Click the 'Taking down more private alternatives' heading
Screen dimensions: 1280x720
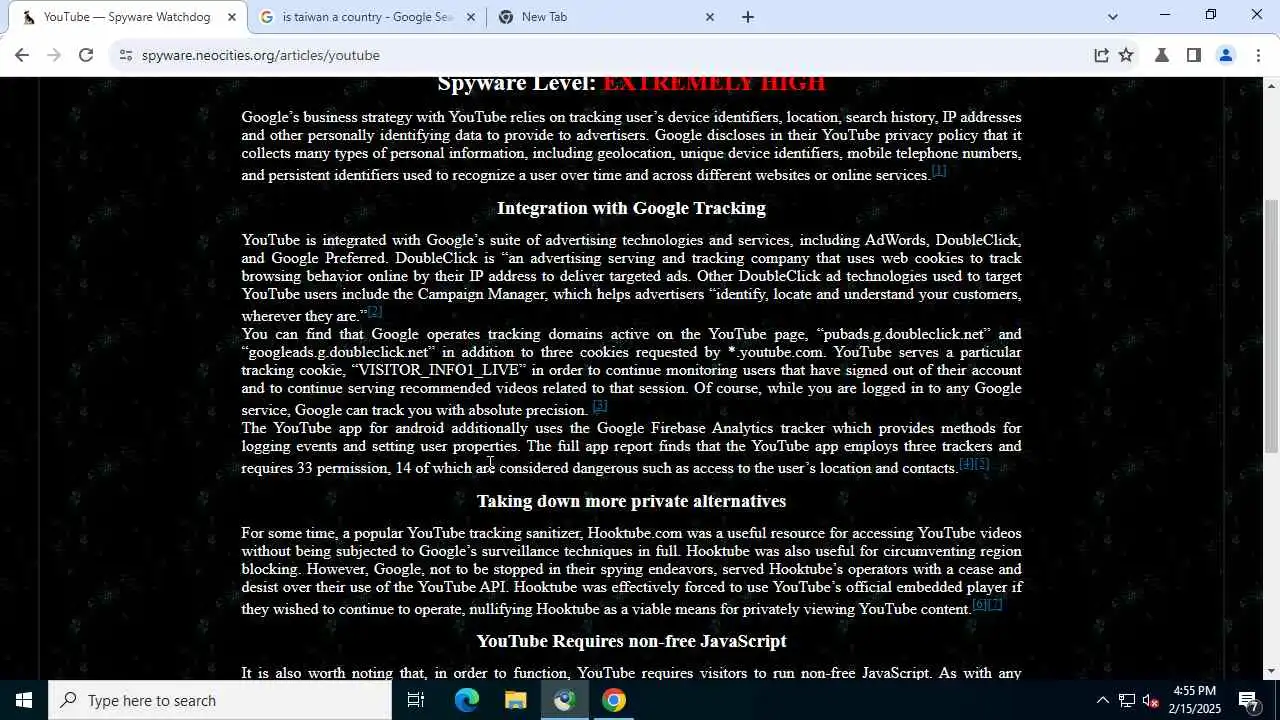click(x=631, y=501)
